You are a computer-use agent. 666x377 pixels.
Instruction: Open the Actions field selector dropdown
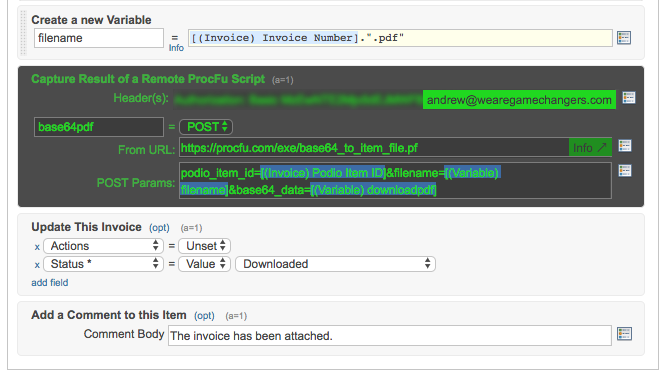point(103,246)
